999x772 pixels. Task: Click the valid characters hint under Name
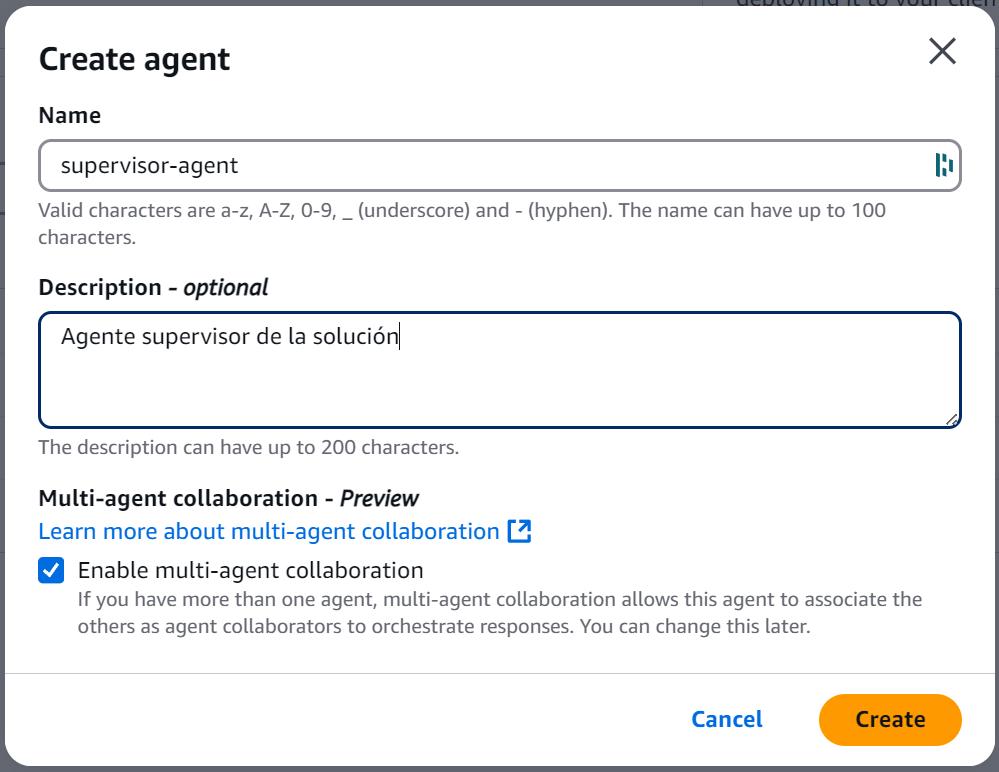point(460,211)
